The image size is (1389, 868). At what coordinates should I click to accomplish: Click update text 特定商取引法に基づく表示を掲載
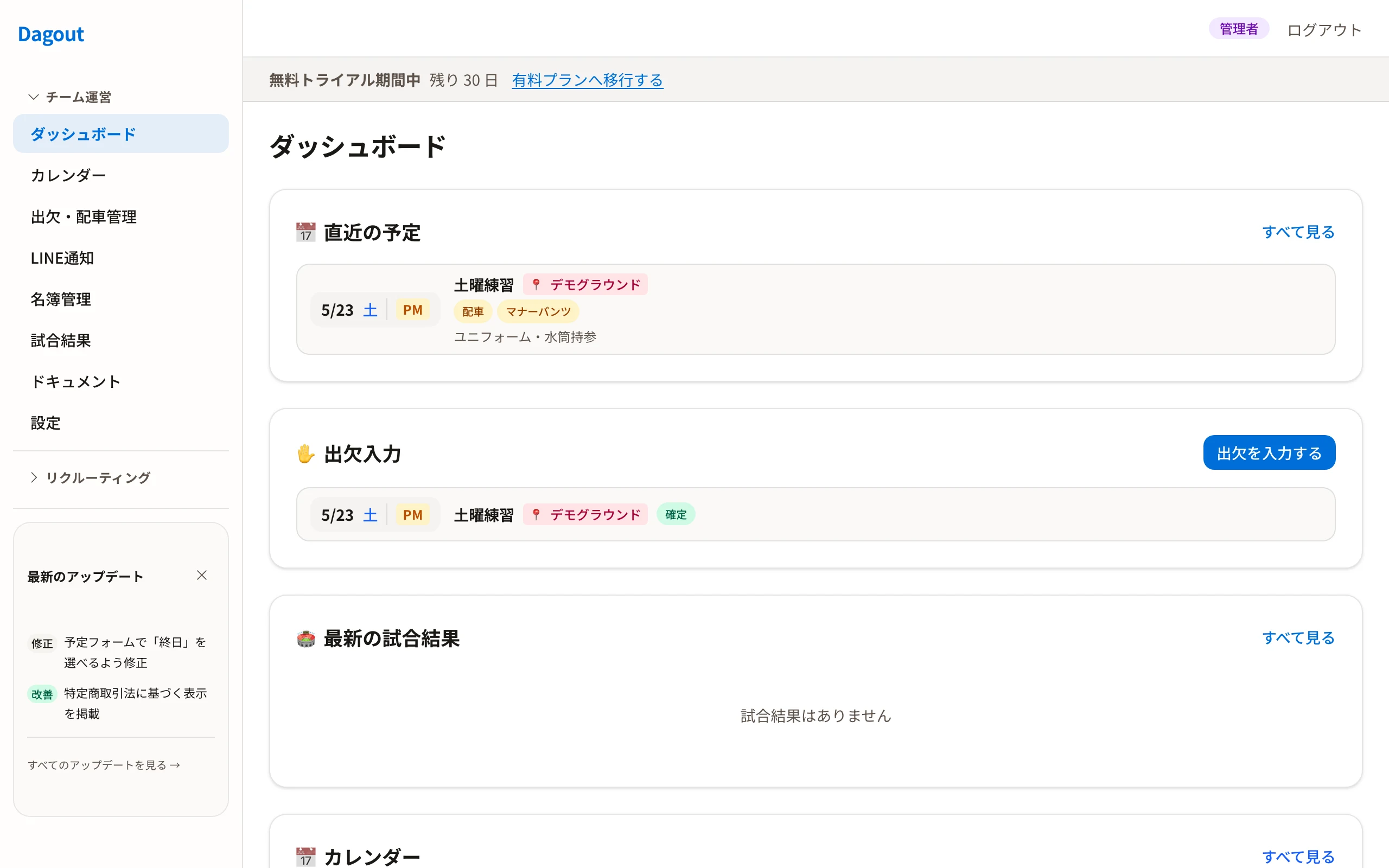tap(136, 703)
